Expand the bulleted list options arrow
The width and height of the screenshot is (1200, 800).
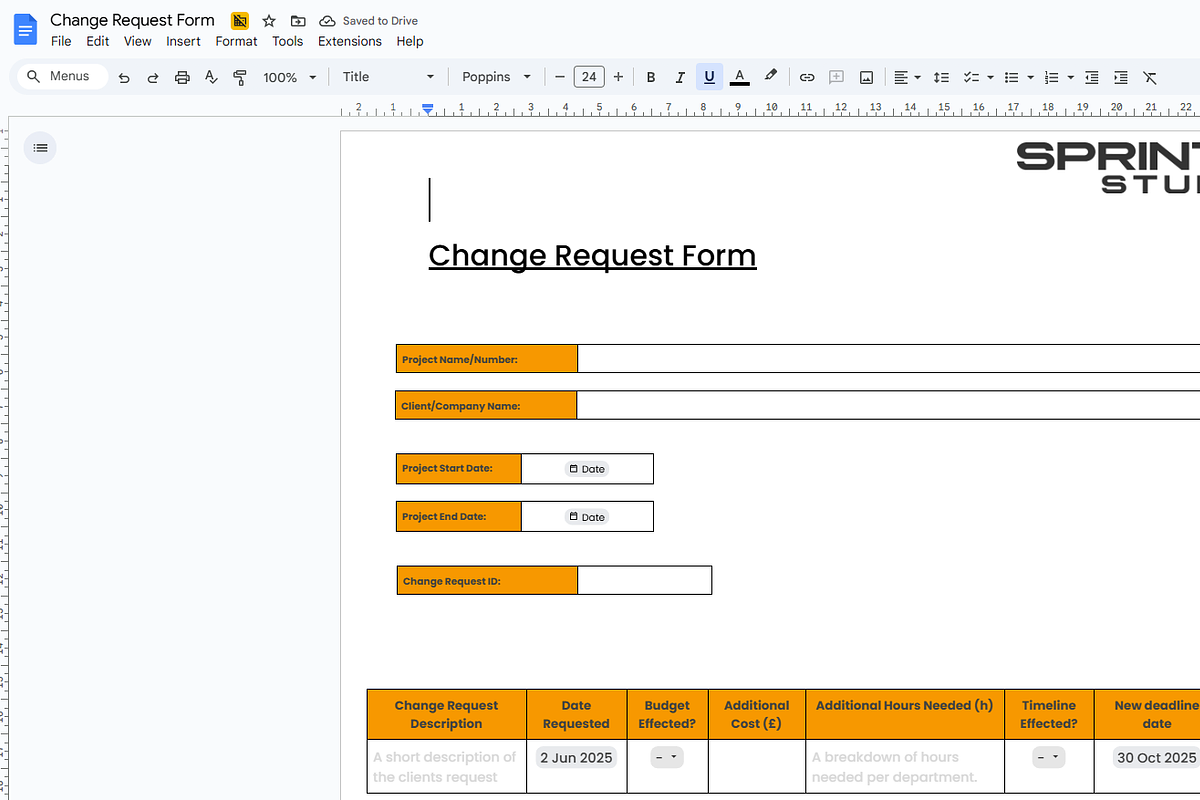1030,77
